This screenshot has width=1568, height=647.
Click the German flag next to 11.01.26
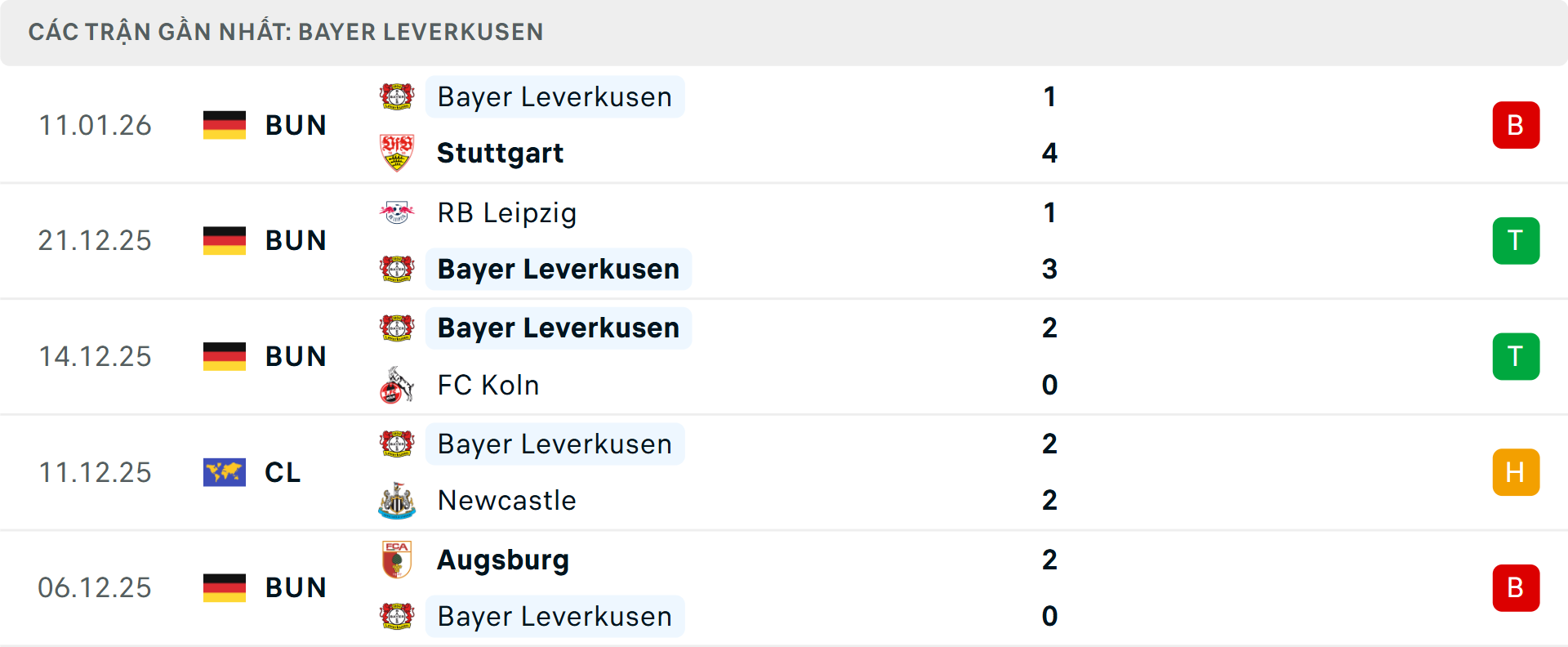pos(225,125)
